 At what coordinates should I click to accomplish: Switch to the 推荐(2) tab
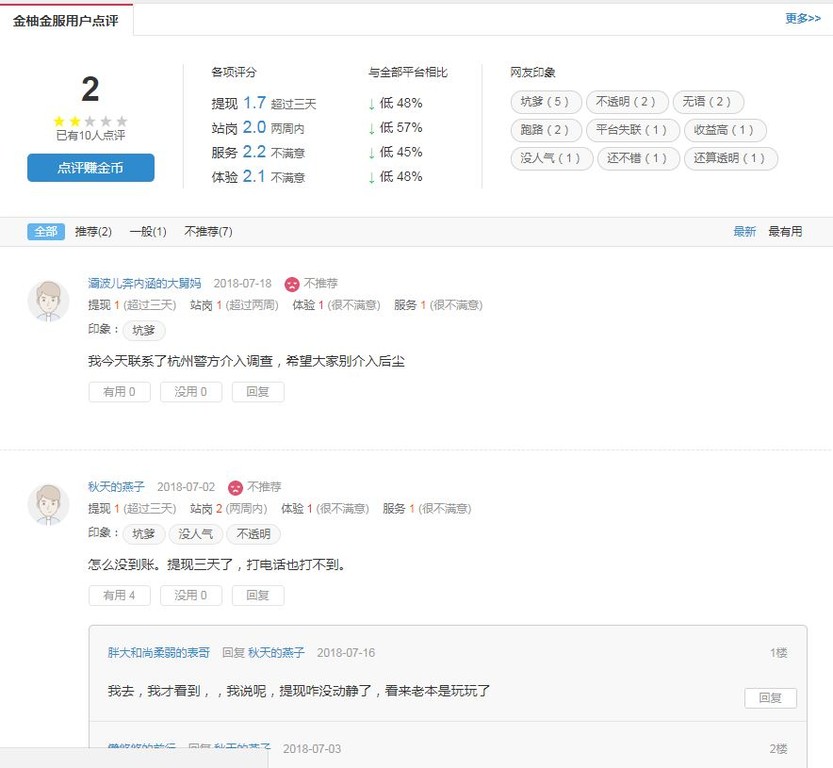(93, 231)
